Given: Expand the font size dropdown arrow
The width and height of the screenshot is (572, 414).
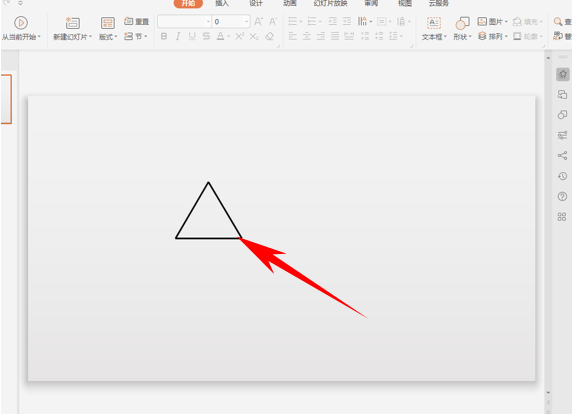Looking at the screenshot, I should pos(247,22).
